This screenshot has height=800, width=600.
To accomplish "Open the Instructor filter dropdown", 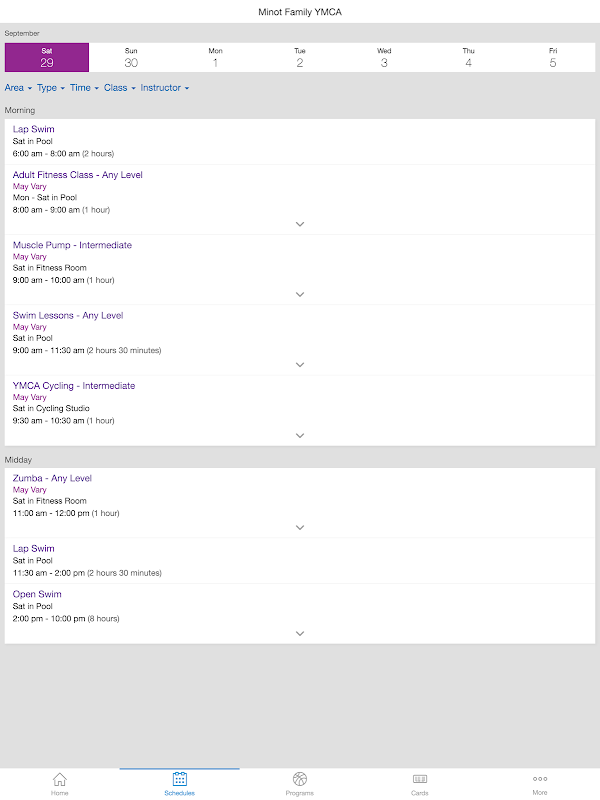I will pos(164,88).
